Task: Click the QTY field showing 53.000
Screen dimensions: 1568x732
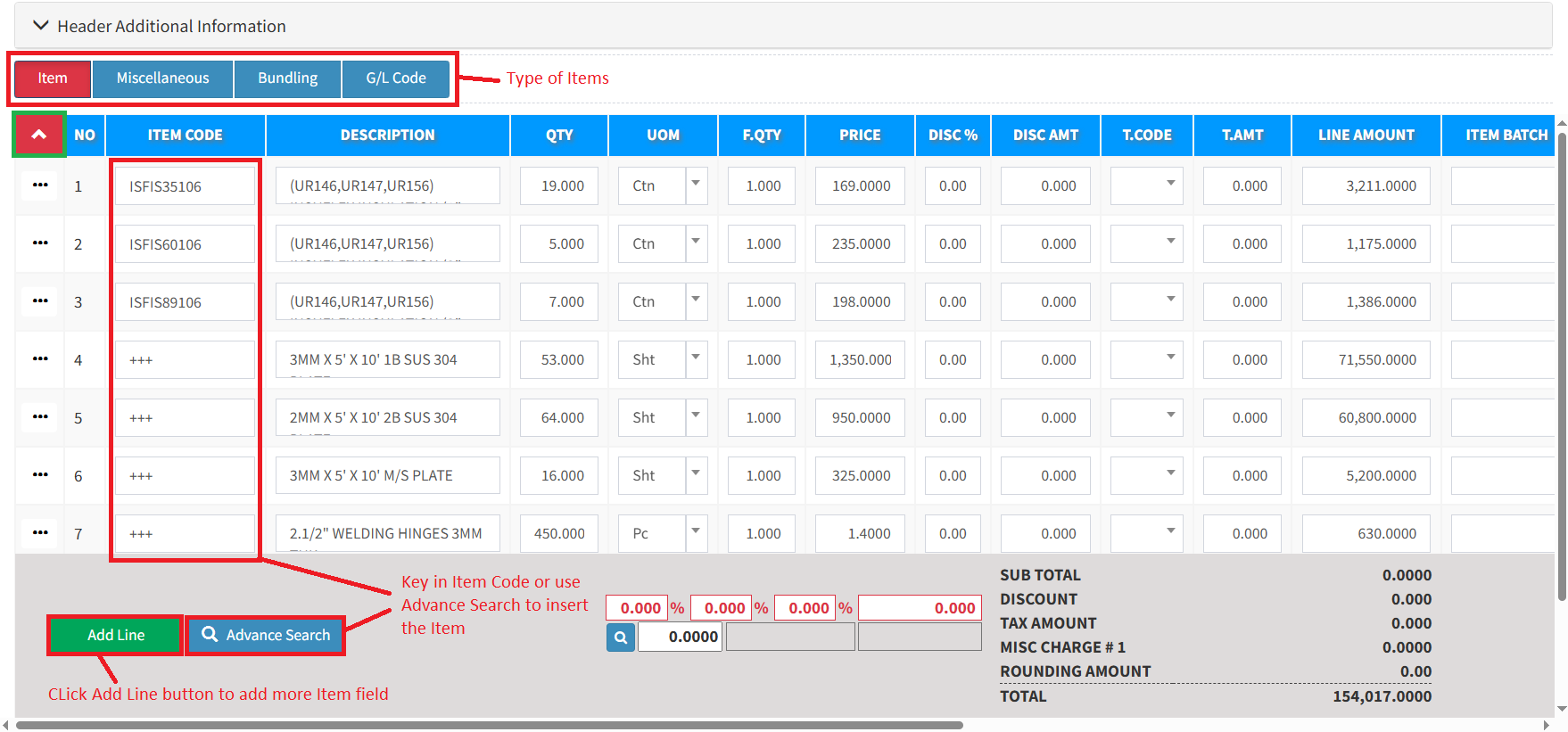Action: click(560, 360)
